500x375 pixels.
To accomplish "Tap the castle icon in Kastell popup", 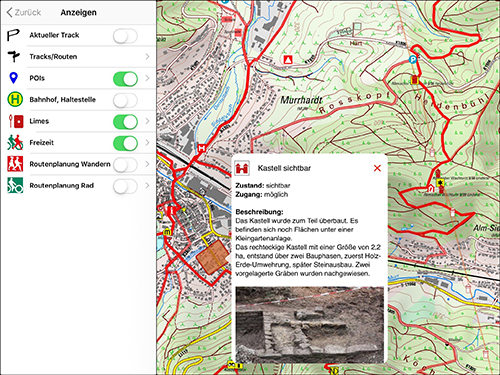I will click(x=242, y=168).
